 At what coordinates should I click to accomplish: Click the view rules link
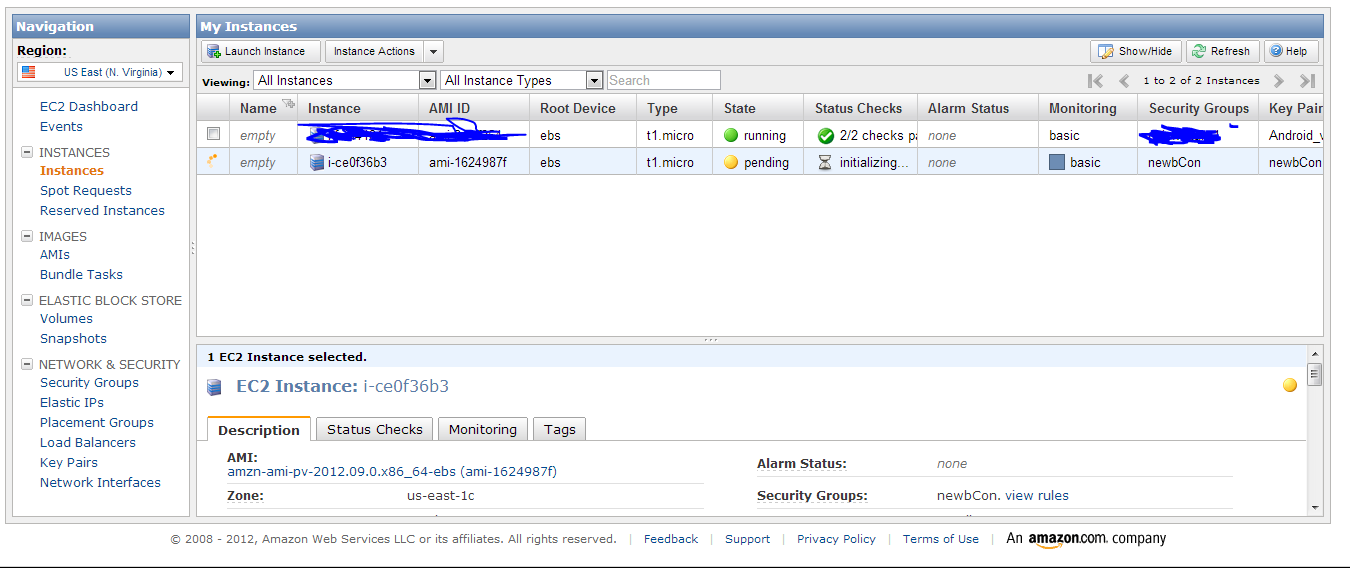(x=1037, y=495)
